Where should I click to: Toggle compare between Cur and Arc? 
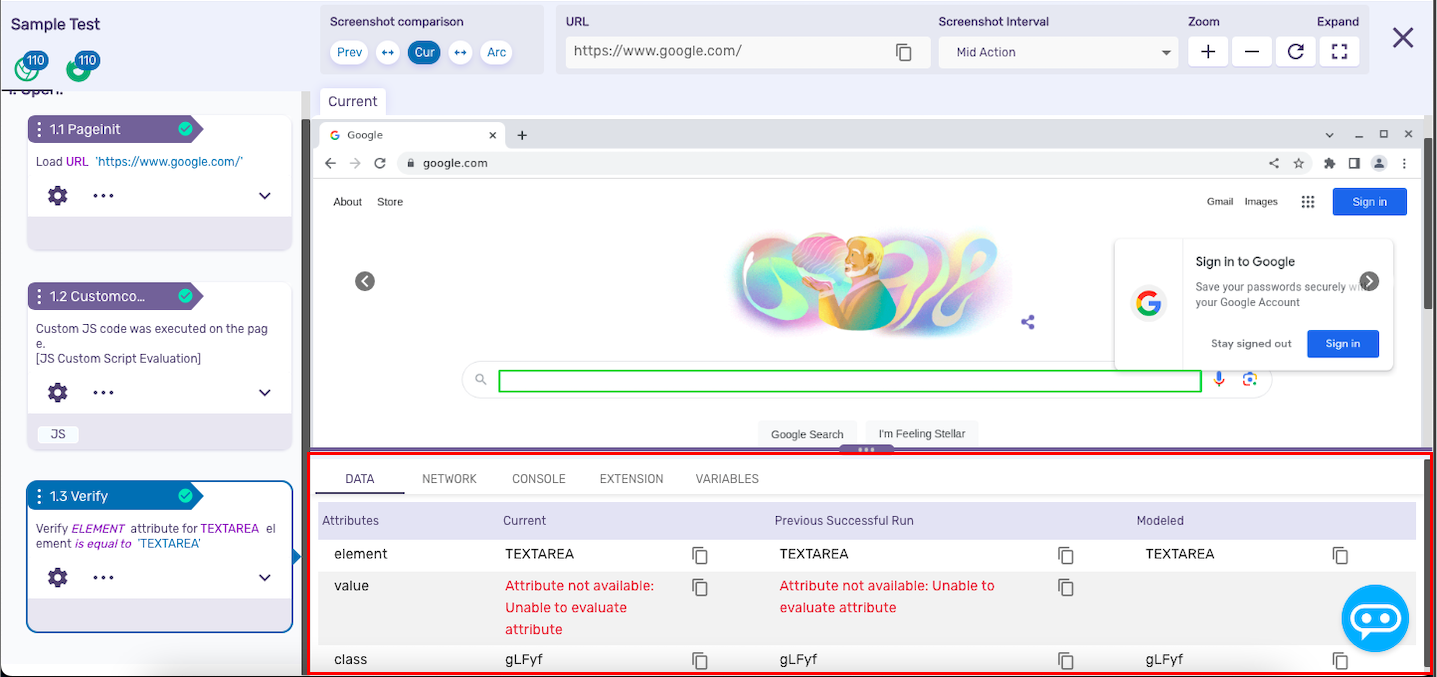coord(460,52)
